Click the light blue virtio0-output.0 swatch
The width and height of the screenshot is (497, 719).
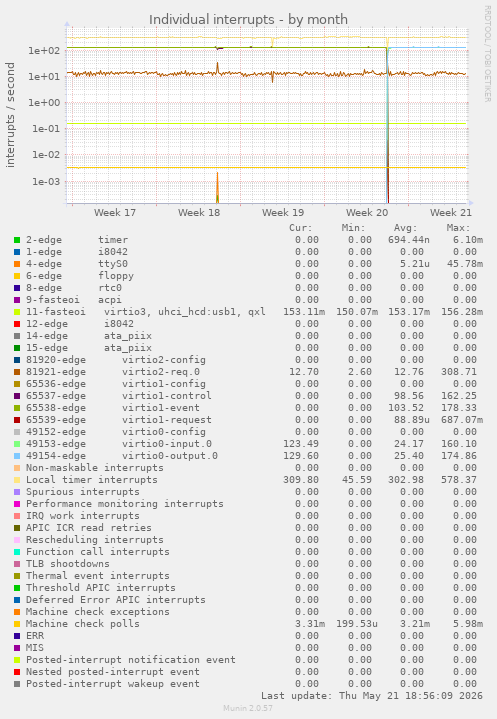pyautogui.click(x=17, y=456)
